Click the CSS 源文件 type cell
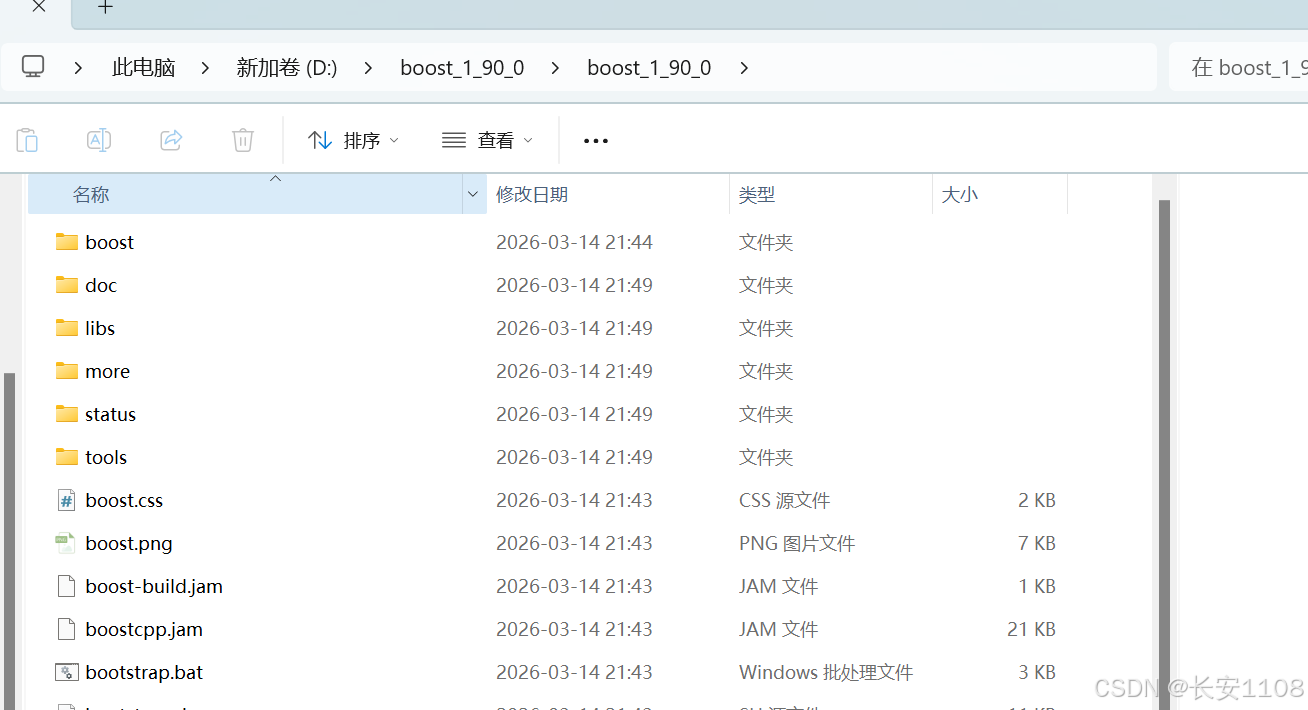Screen dimensions: 1308x710 [x=785, y=500]
